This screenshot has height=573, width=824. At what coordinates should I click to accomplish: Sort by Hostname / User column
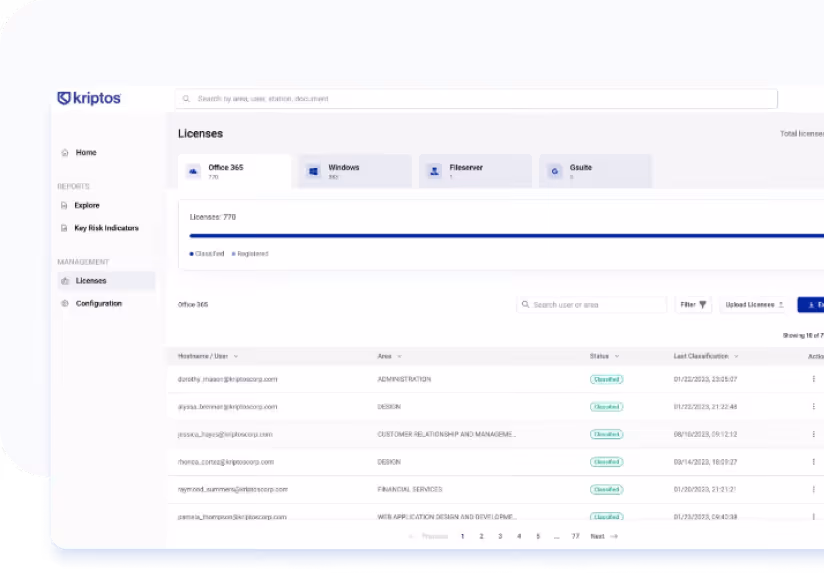pos(208,356)
